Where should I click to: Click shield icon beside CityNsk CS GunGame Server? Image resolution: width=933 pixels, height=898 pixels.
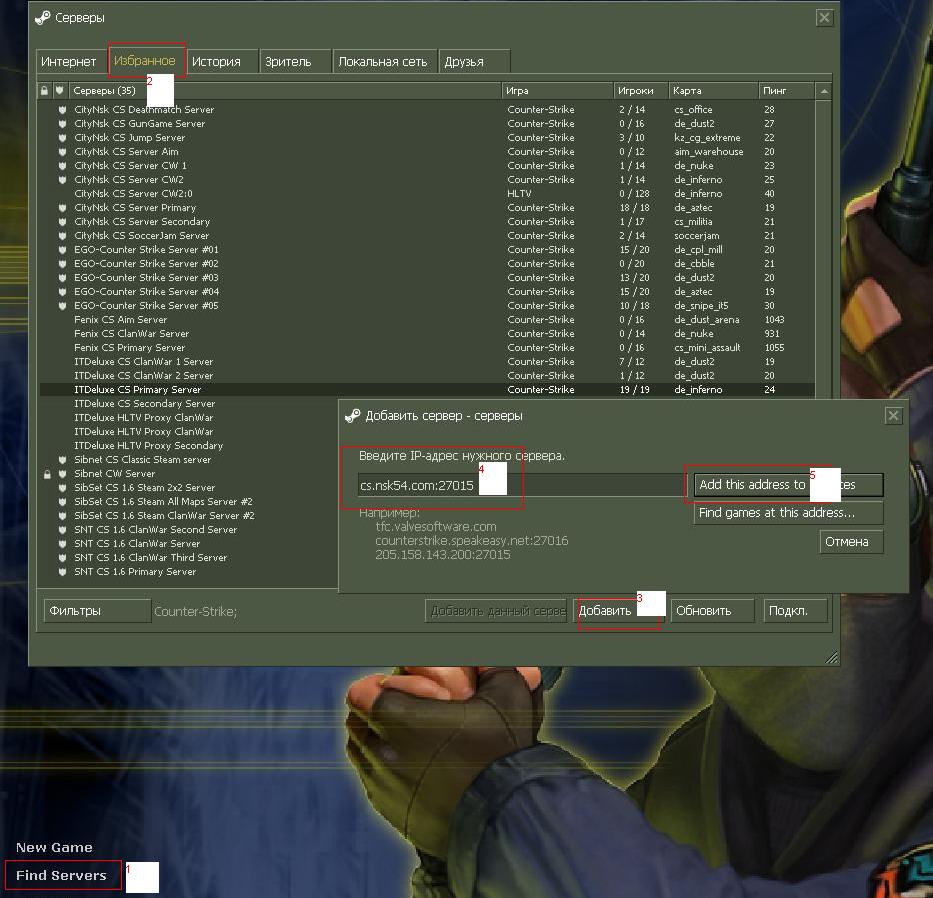62,124
